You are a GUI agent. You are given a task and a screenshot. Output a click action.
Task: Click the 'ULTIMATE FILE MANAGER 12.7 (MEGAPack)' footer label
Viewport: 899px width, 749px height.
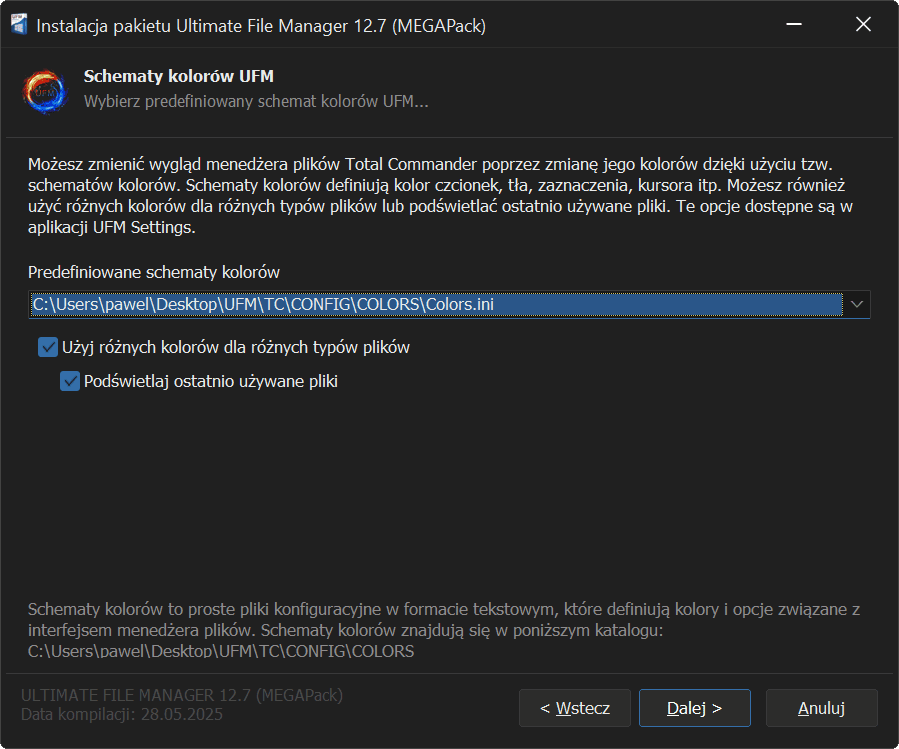(181, 696)
